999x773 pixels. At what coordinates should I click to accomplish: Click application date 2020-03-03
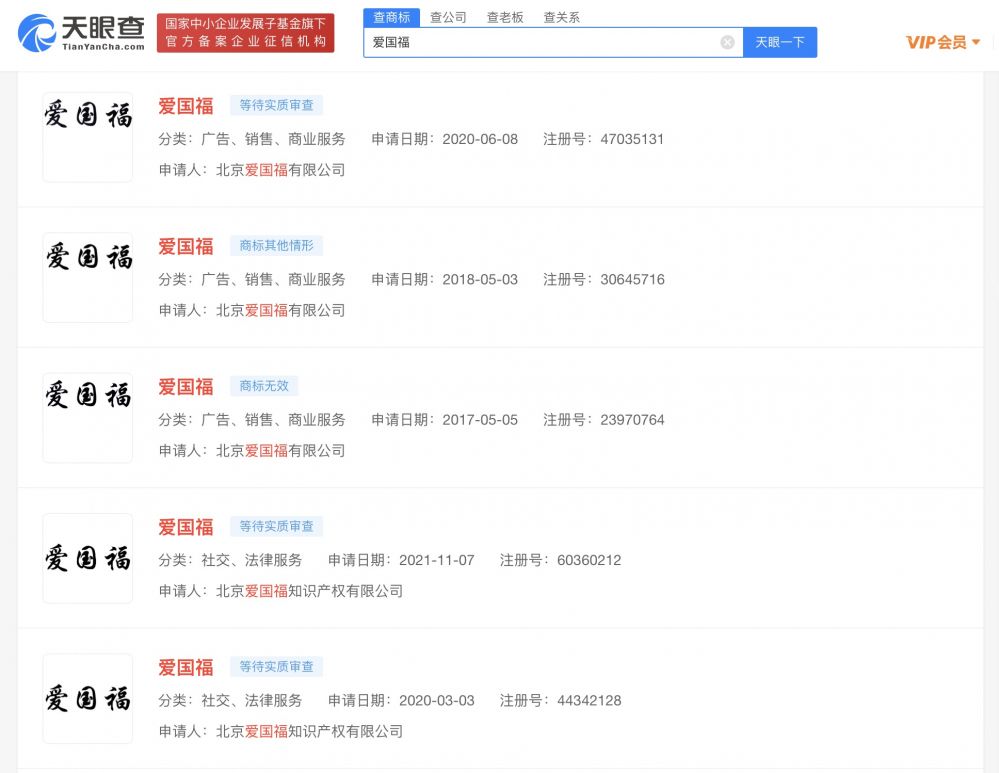pos(436,700)
